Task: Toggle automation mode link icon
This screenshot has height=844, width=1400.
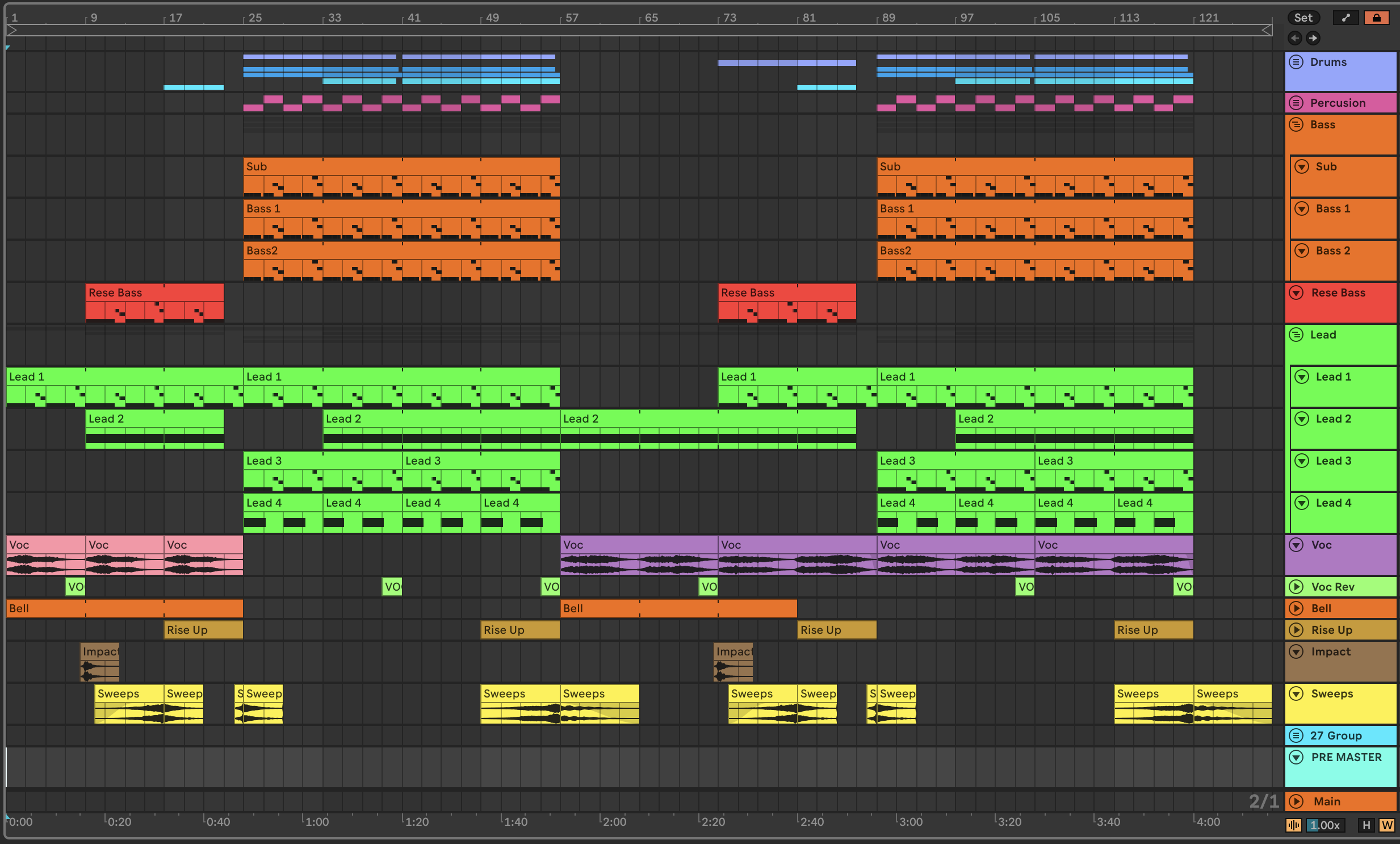Action: pyautogui.click(x=1345, y=18)
